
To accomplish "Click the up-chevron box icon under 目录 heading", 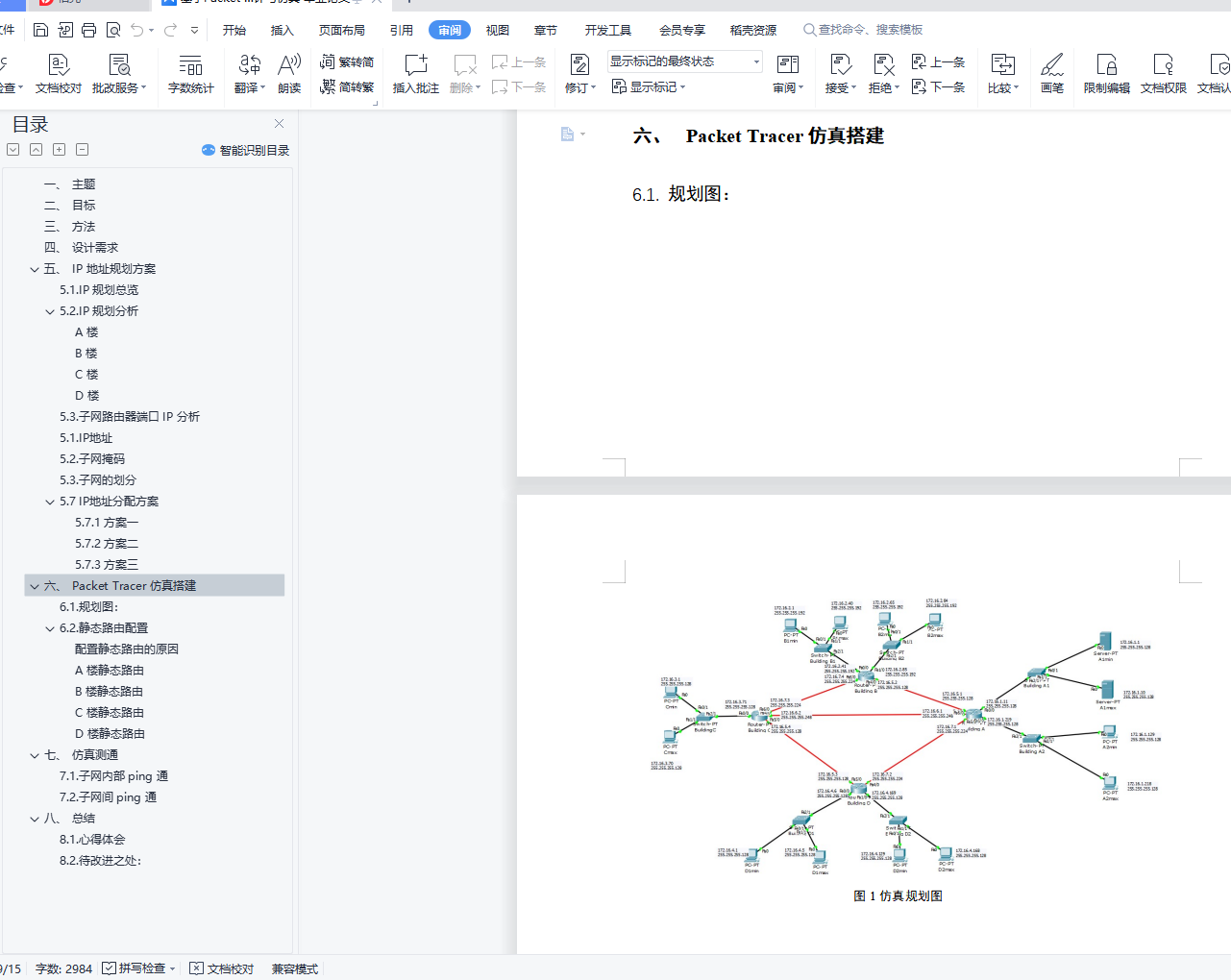I will (x=37, y=150).
